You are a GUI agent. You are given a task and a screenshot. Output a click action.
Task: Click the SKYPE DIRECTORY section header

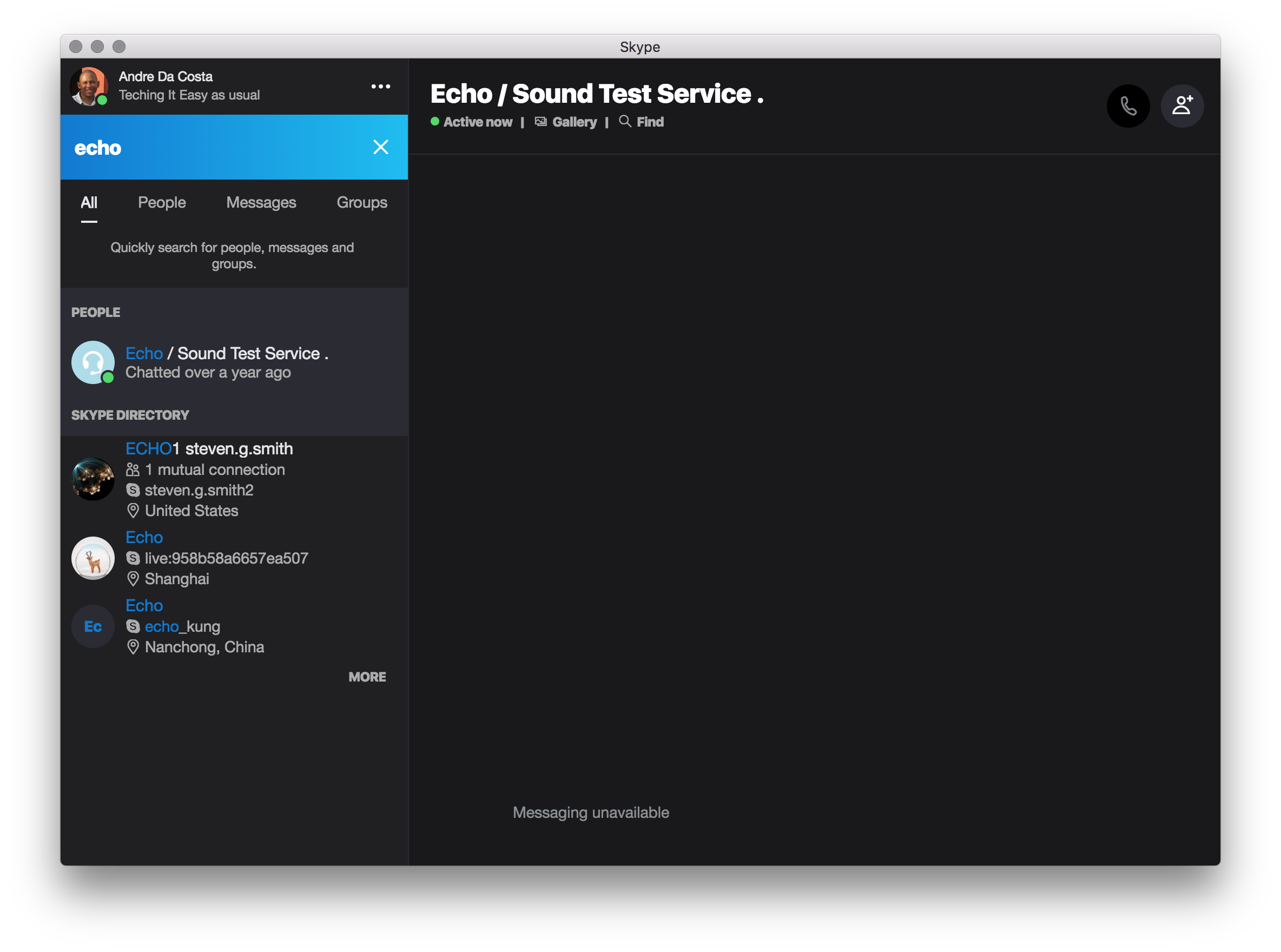[130, 415]
